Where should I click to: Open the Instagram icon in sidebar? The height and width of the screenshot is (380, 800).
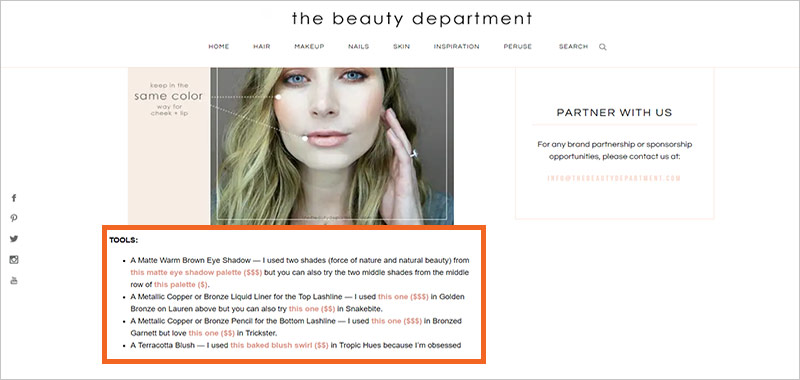click(14, 260)
